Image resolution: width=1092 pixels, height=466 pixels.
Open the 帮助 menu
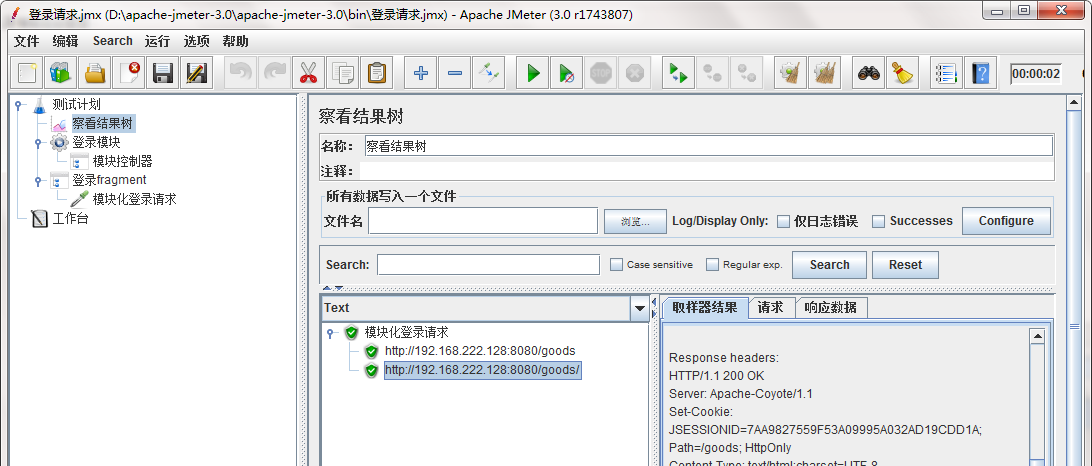pos(235,41)
